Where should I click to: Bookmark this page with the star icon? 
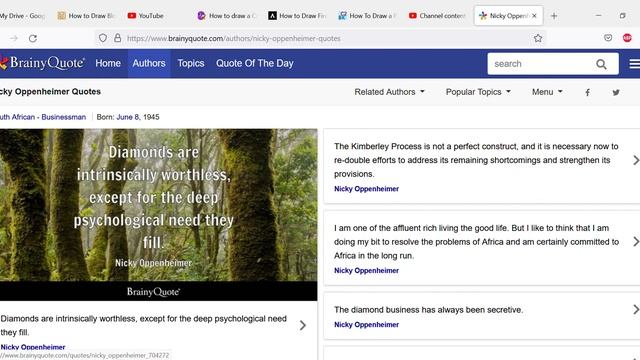pyautogui.click(x=538, y=38)
